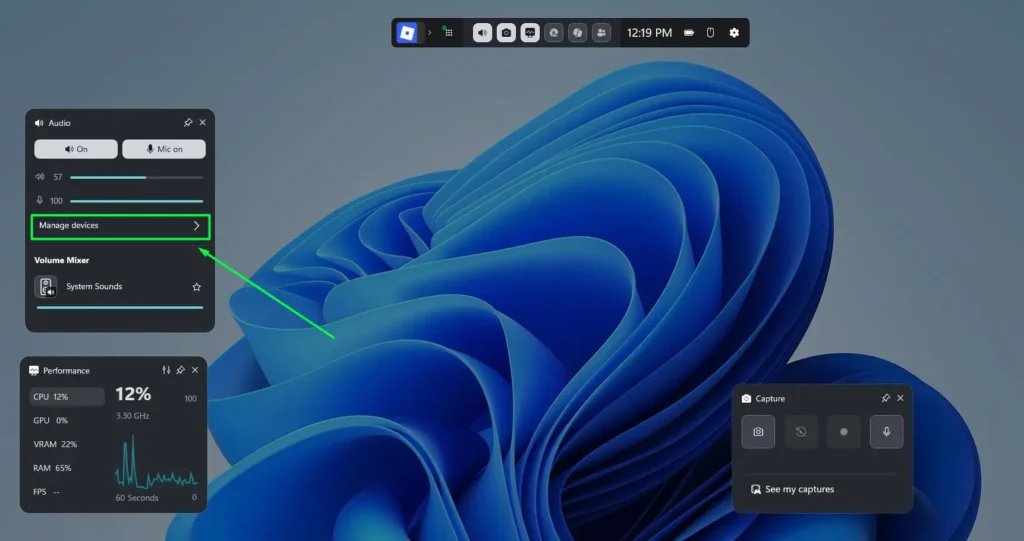The width and height of the screenshot is (1024, 541).
Task: Click the Performance widget title icon
Action: tap(34, 370)
